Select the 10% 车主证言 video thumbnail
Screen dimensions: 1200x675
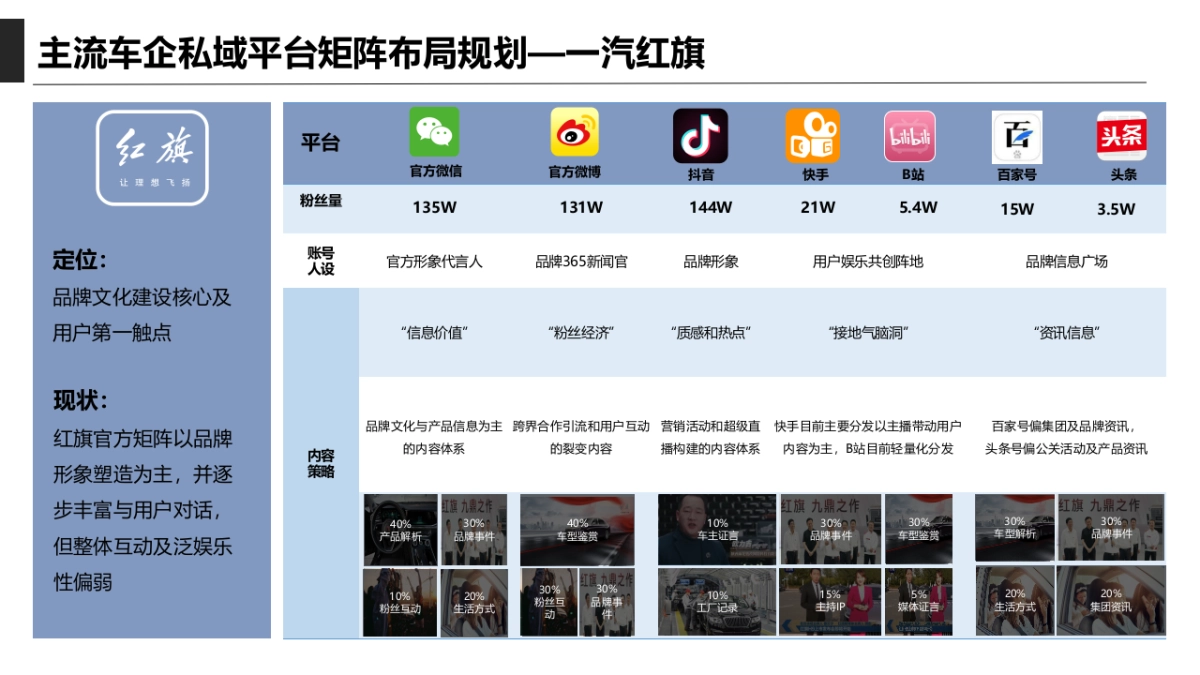click(718, 529)
